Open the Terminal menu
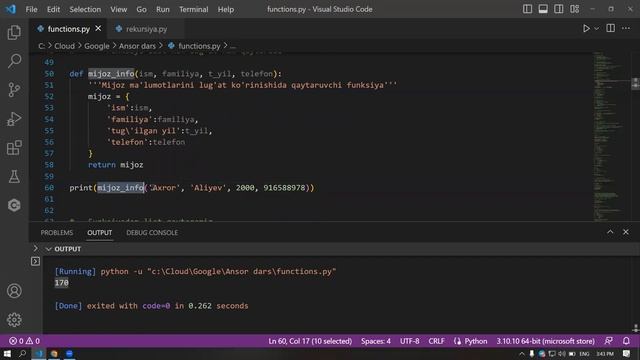 pos(193,9)
